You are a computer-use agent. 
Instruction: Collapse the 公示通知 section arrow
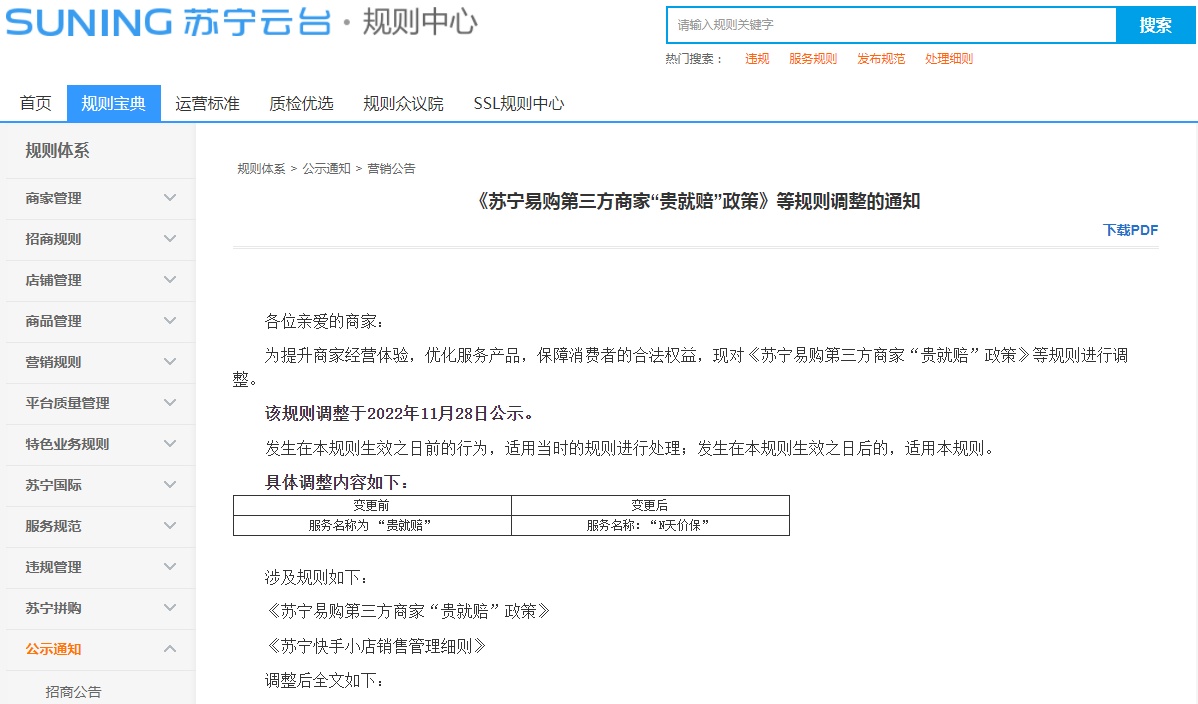170,649
